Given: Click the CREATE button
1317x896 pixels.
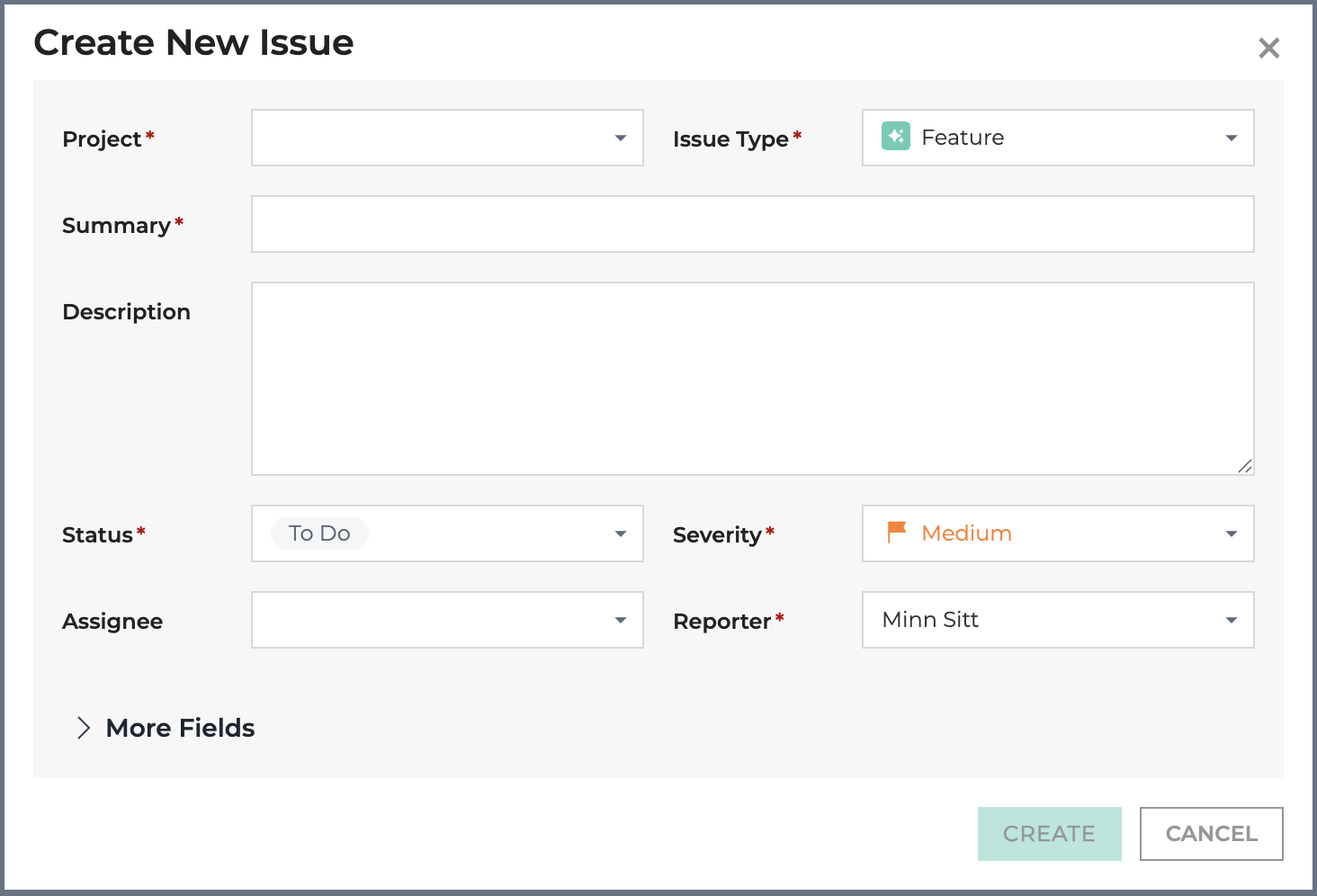Looking at the screenshot, I should pos(1049,834).
